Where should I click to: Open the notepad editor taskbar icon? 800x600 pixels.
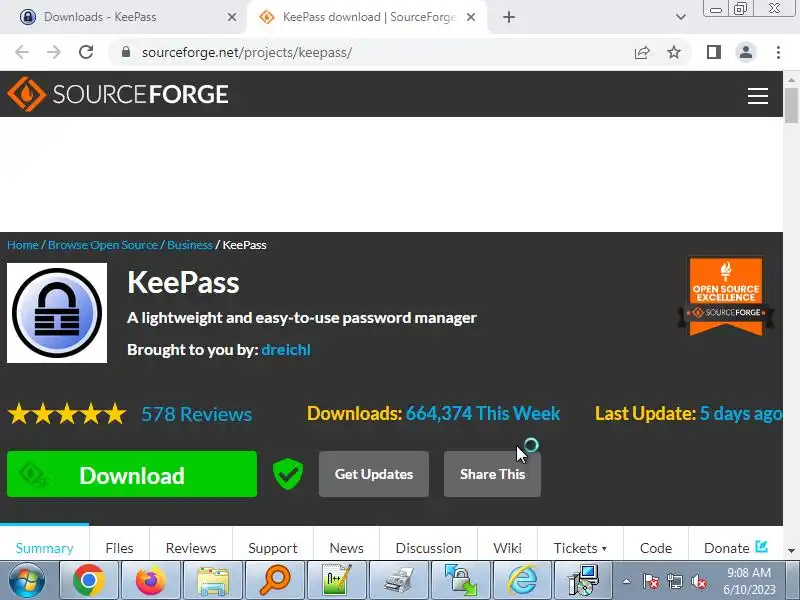pos(336,580)
